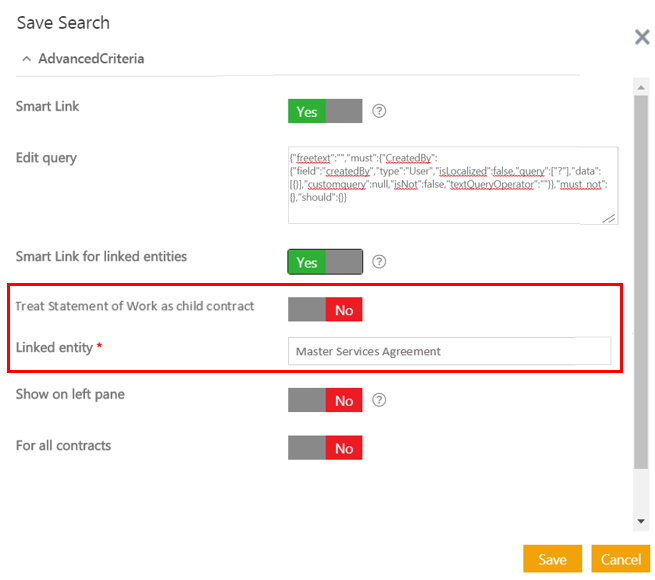This screenshot has width=655, height=580.
Task: Click the scrollbar down arrow
Action: 641,522
